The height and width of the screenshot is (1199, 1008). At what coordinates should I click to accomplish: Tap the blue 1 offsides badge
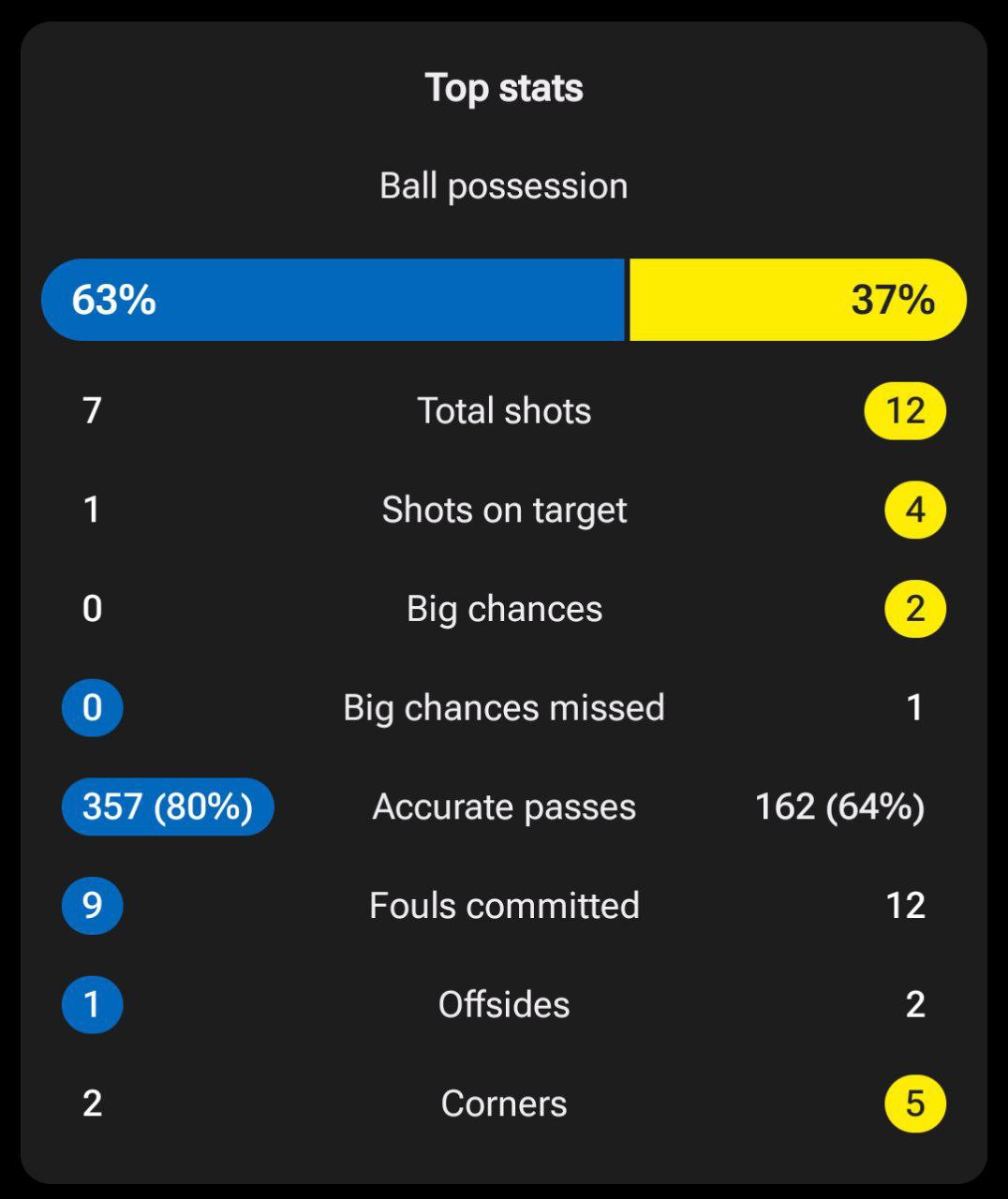tap(92, 1004)
